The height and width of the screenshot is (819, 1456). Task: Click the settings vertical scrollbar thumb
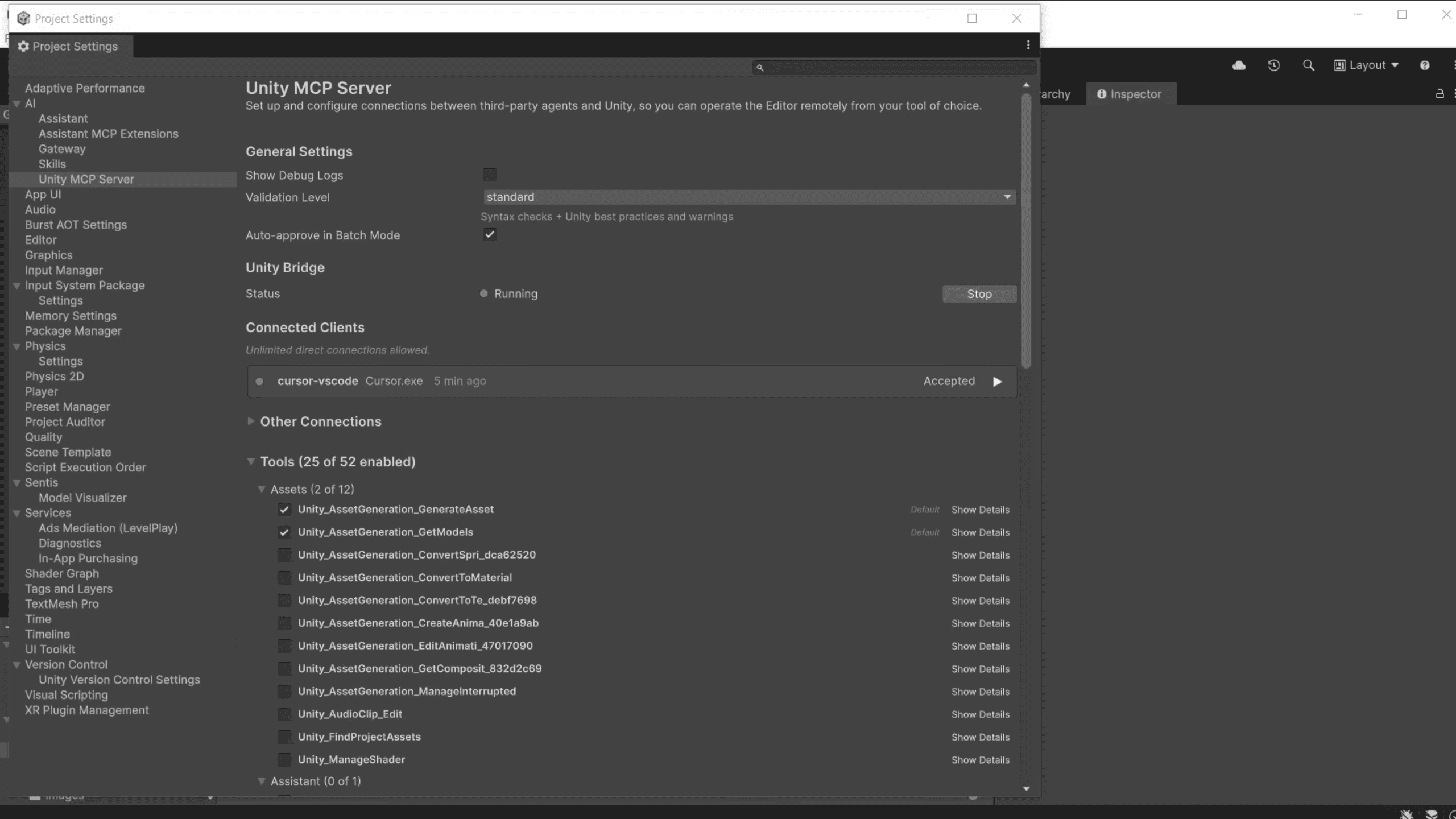[x=1027, y=230]
